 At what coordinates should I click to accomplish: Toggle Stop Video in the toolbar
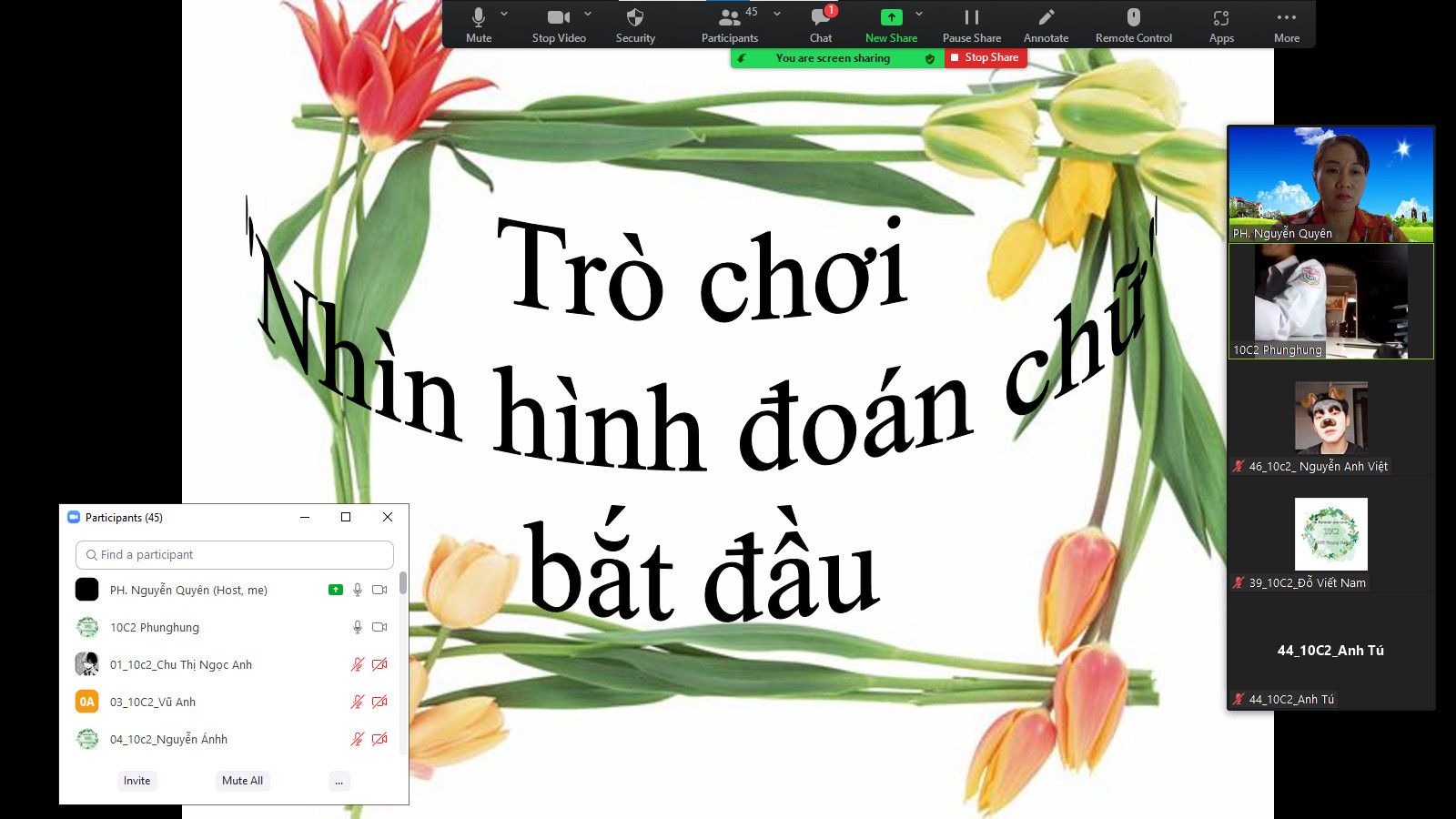[559, 25]
